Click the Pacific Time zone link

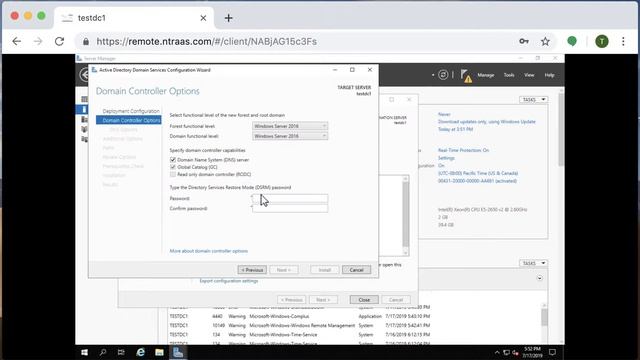(478, 173)
